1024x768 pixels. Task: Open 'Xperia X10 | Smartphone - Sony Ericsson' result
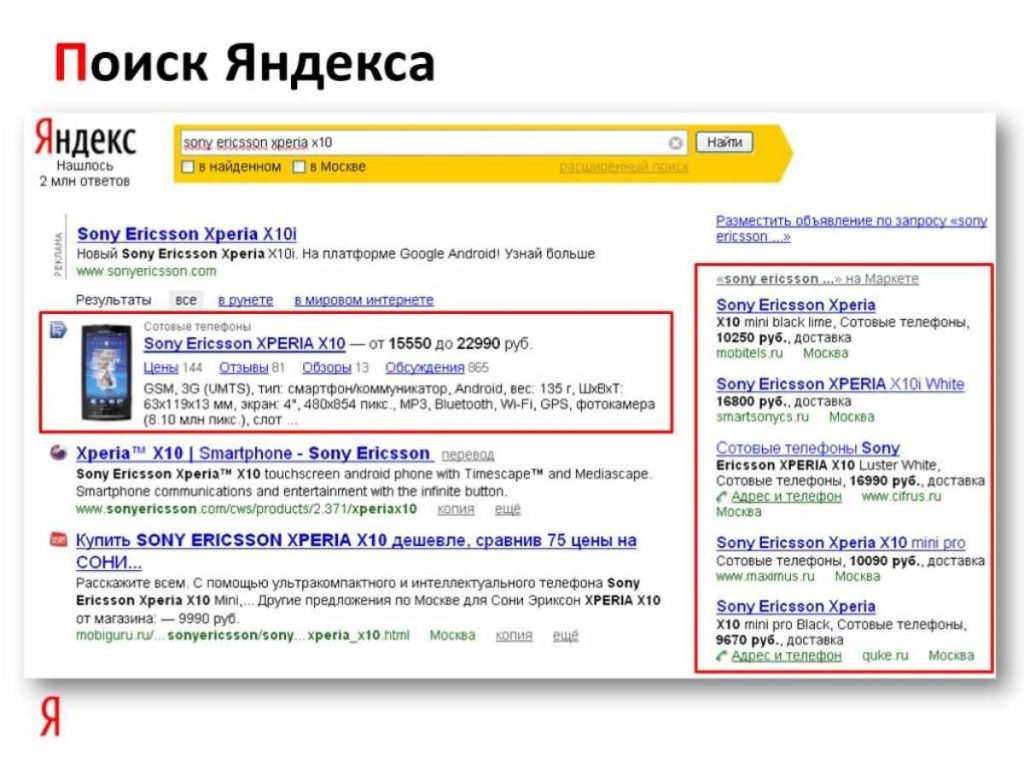[x=253, y=453]
